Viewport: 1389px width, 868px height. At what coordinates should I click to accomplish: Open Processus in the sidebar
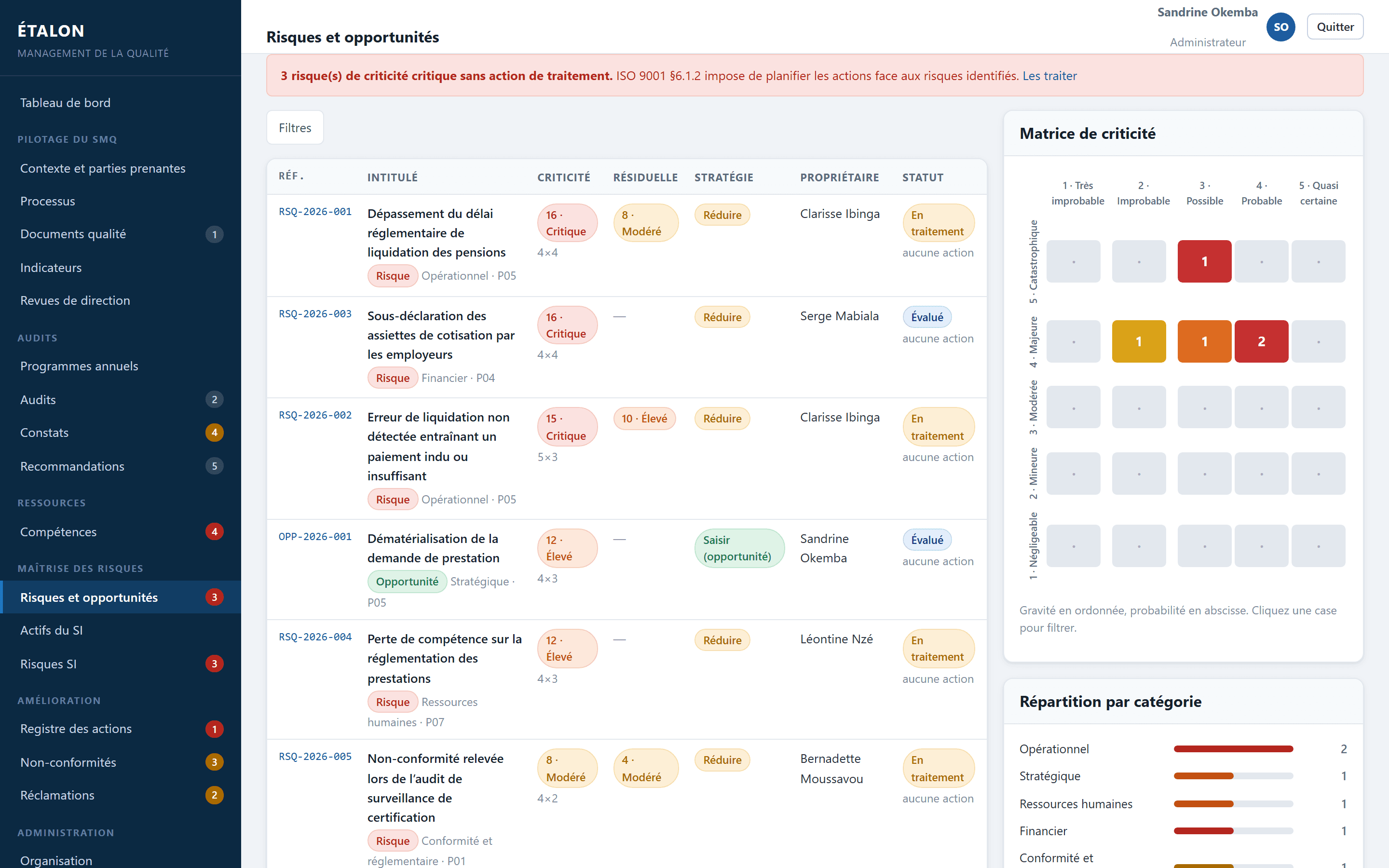121,201
